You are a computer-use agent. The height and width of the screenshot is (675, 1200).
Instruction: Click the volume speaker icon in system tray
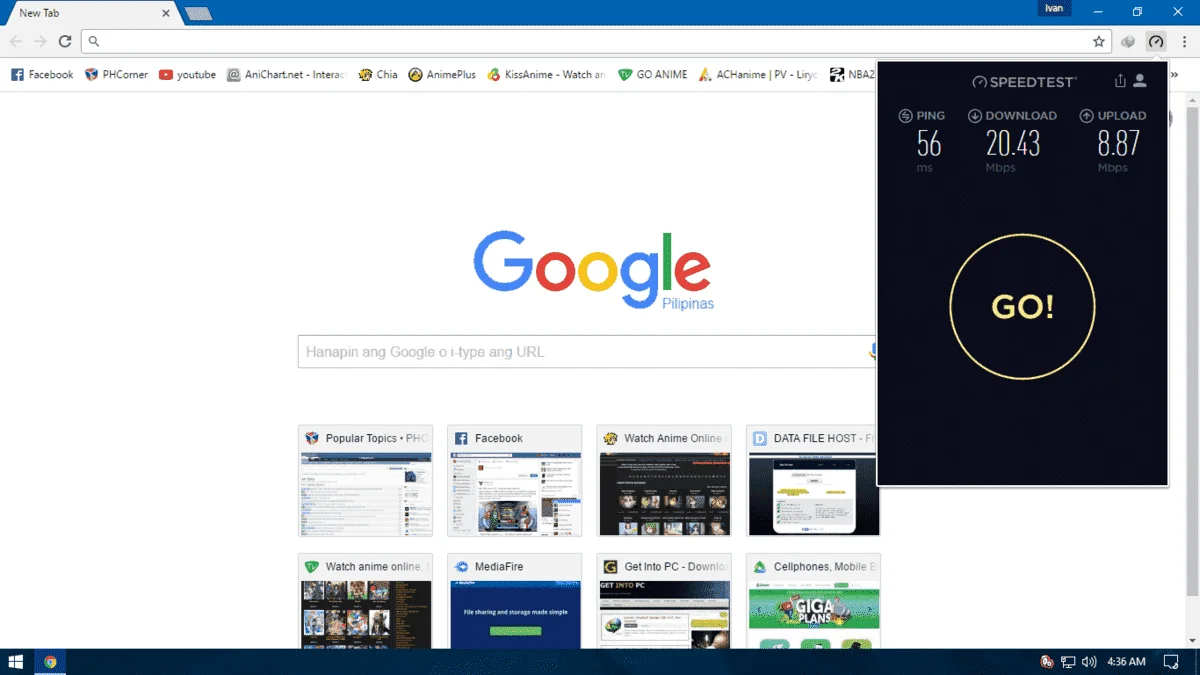(1089, 662)
